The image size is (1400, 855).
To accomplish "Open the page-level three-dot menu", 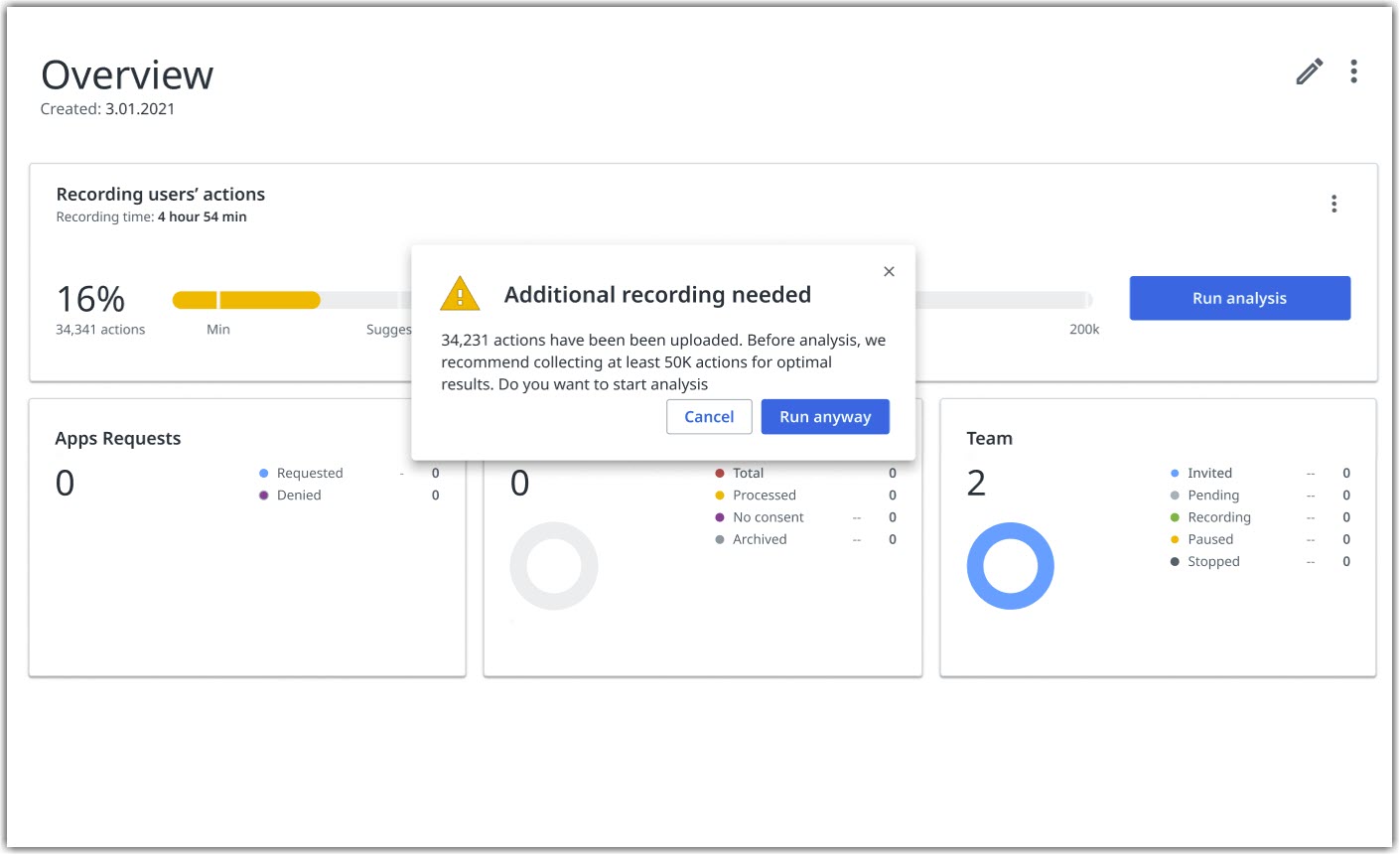I will point(1353,71).
